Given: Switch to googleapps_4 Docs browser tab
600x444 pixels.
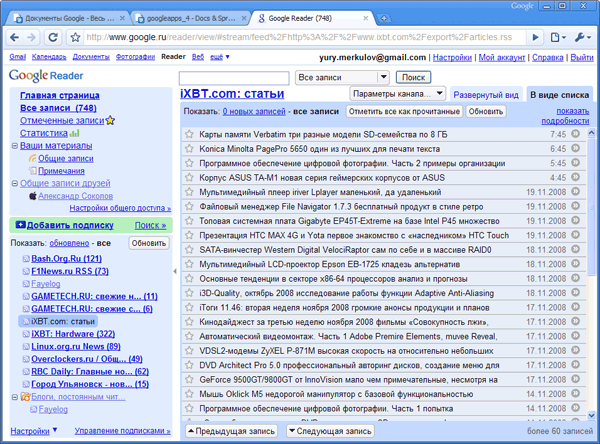Looking at the screenshot, I should tap(191, 18).
